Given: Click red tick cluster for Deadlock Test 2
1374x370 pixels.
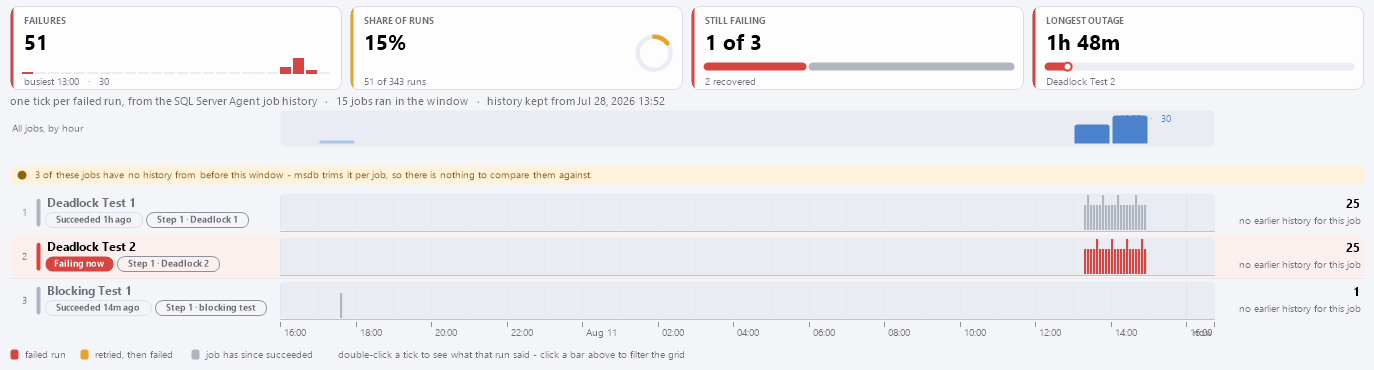Looking at the screenshot, I should 1115,257.
